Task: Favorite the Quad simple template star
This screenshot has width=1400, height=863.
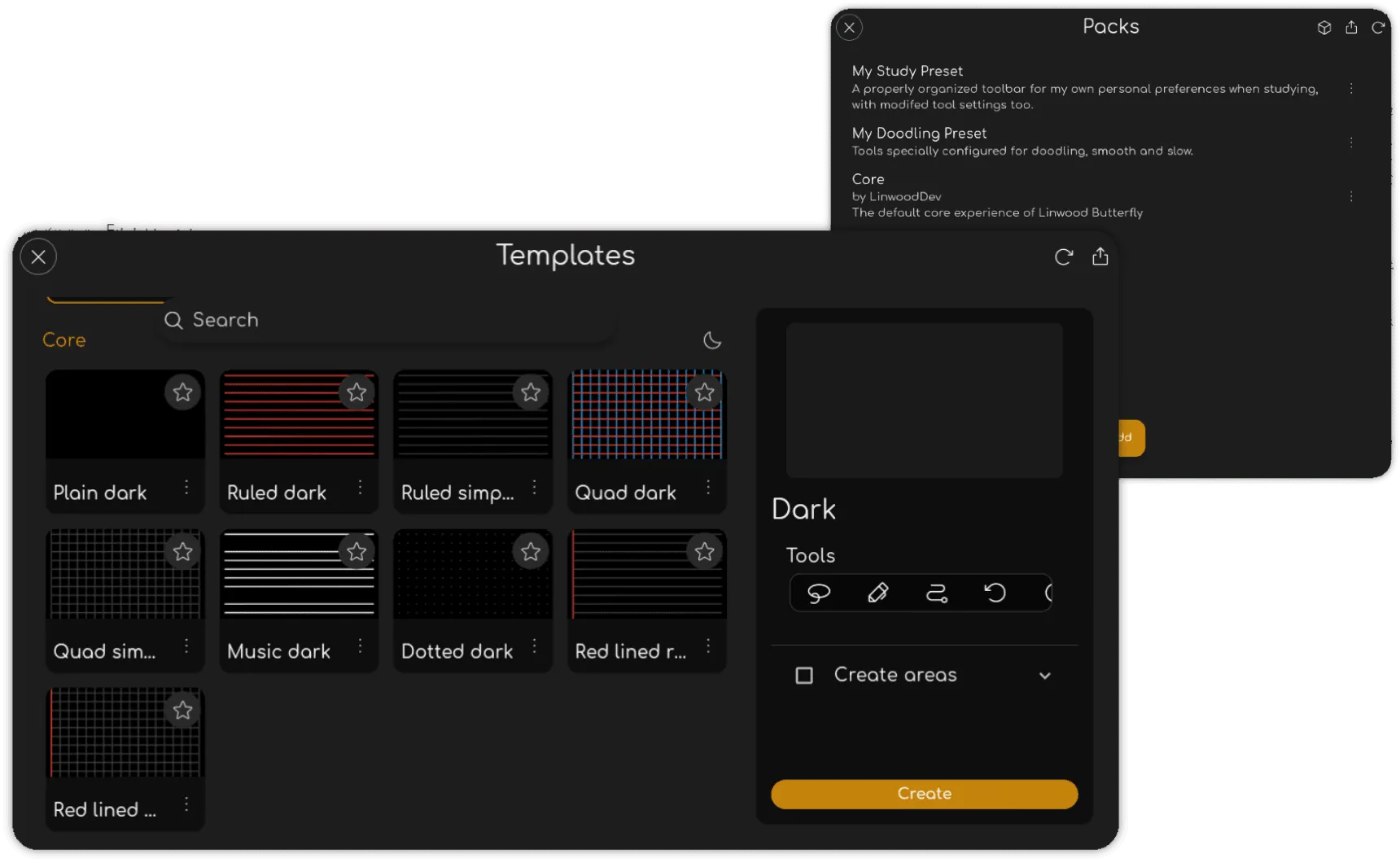Action: pyautogui.click(x=182, y=551)
